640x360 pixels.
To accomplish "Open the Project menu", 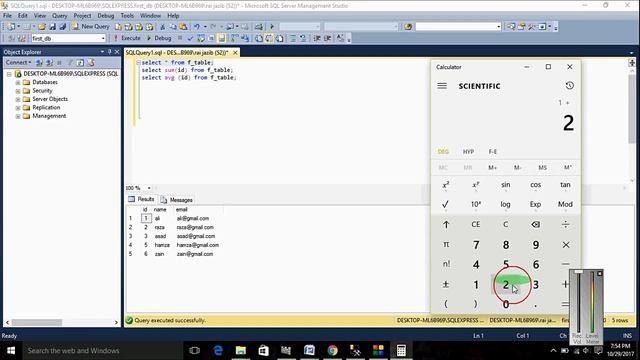I will tap(82, 16).
